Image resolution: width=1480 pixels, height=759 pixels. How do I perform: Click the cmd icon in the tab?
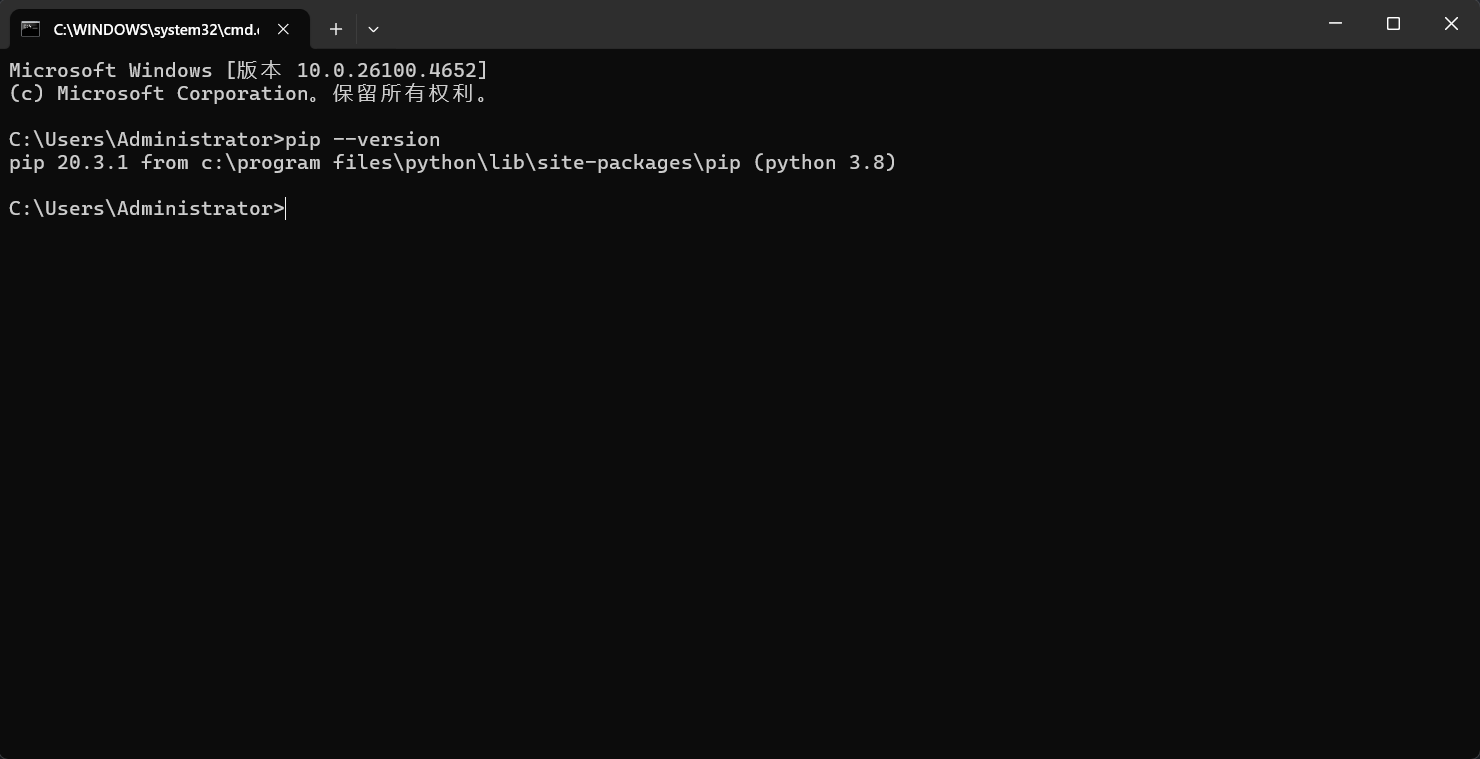pyautogui.click(x=31, y=29)
